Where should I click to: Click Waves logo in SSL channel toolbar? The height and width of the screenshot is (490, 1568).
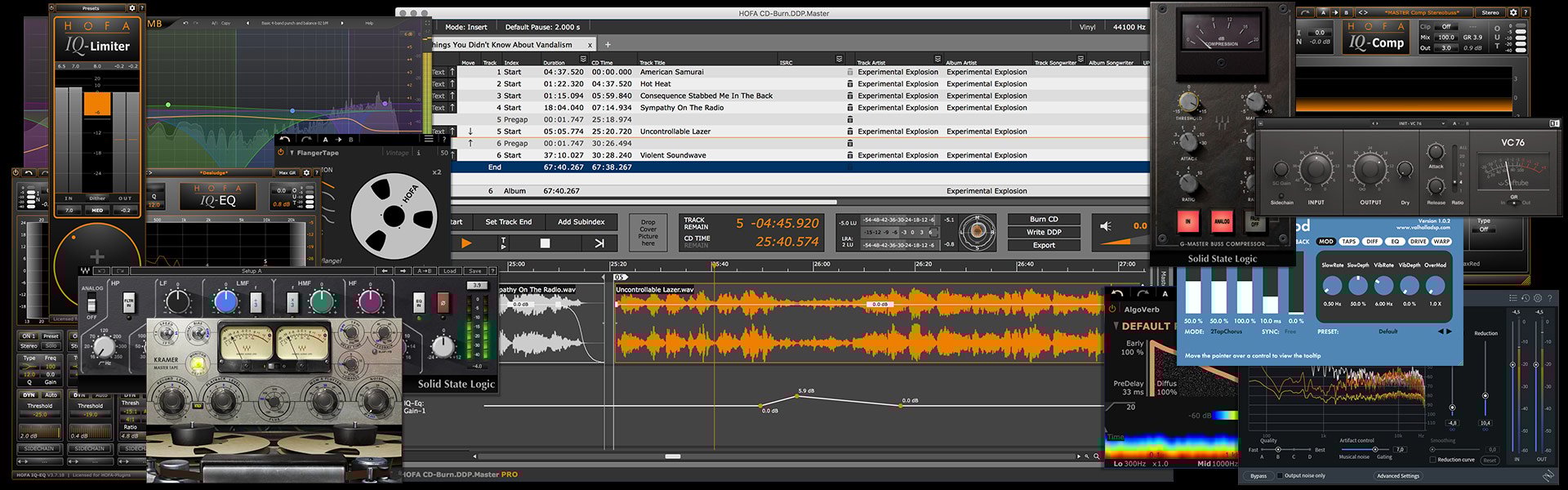85,270
